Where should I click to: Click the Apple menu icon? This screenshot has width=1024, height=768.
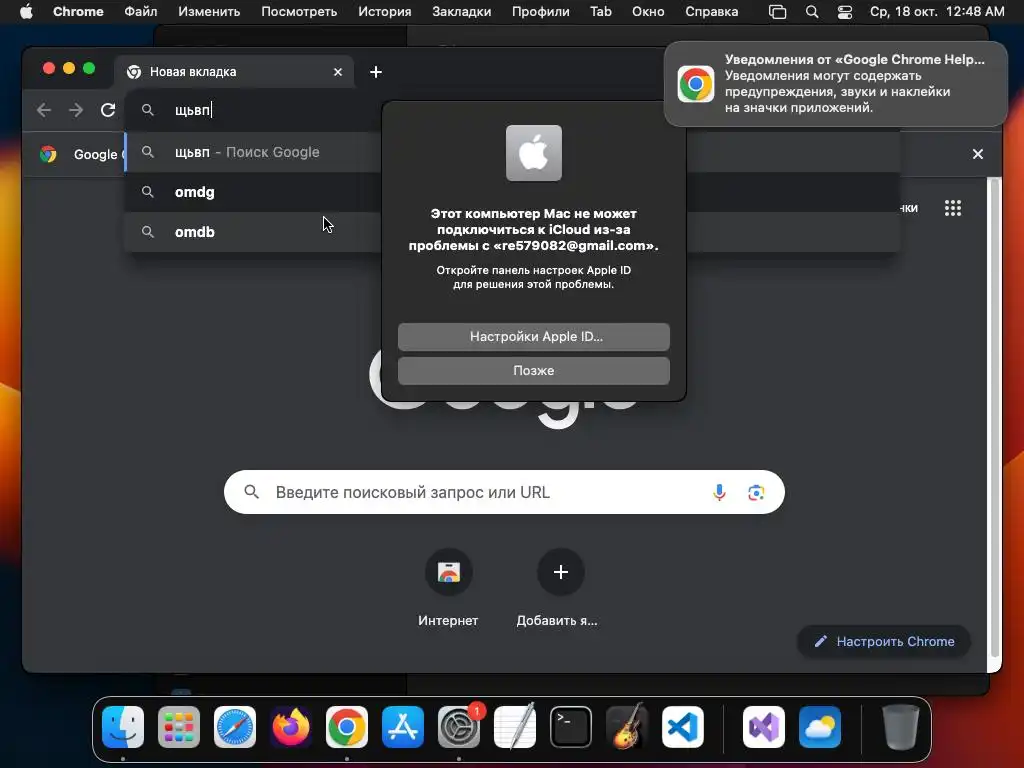click(26, 12)
